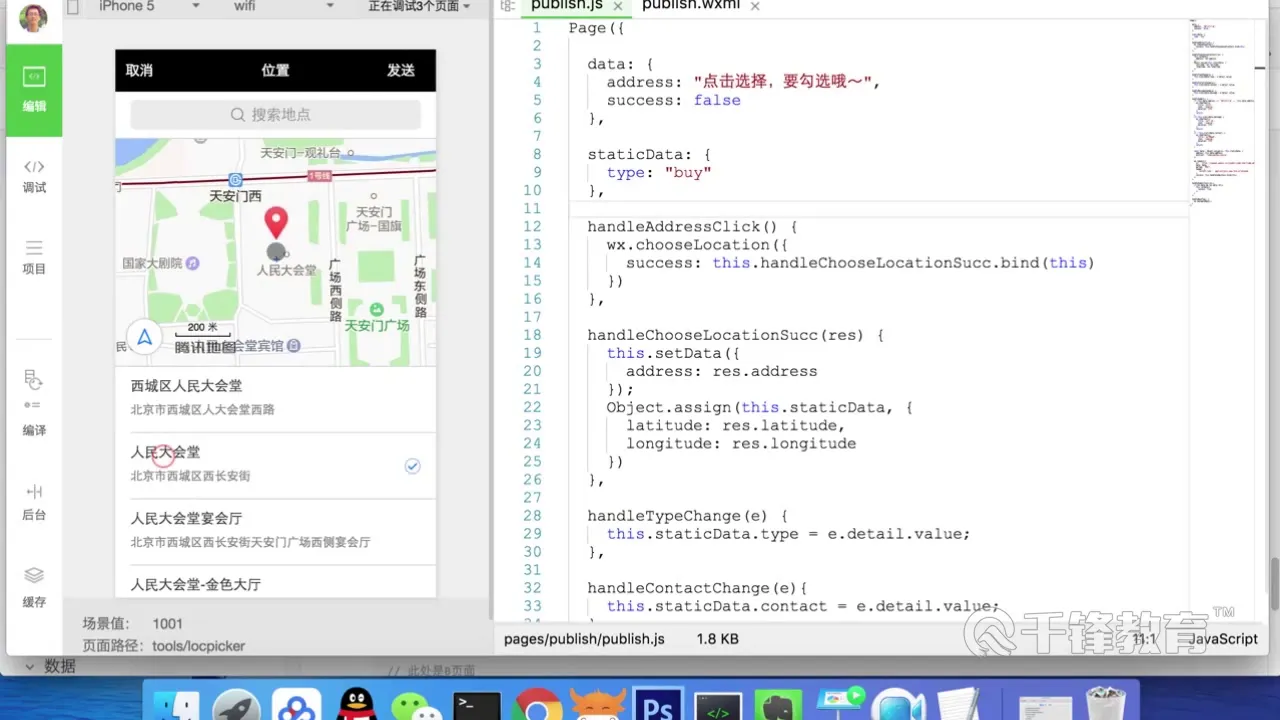Viewport: 1280px width, 720px height.
Task: Close the publish.wxml editor tab
Action: (755, 6)
